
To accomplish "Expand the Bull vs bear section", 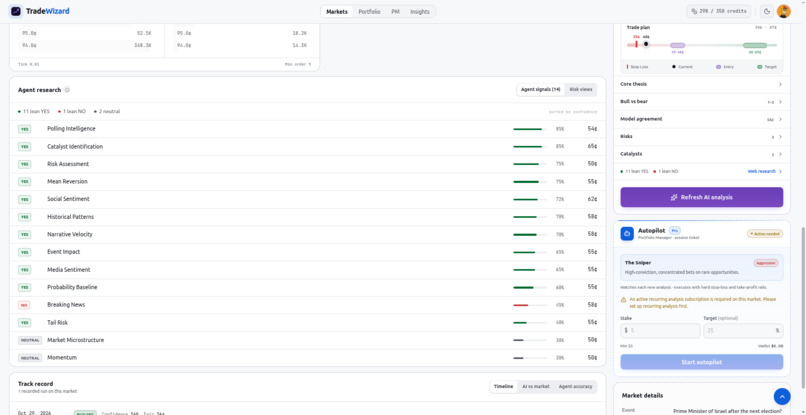I will point(702,102).
